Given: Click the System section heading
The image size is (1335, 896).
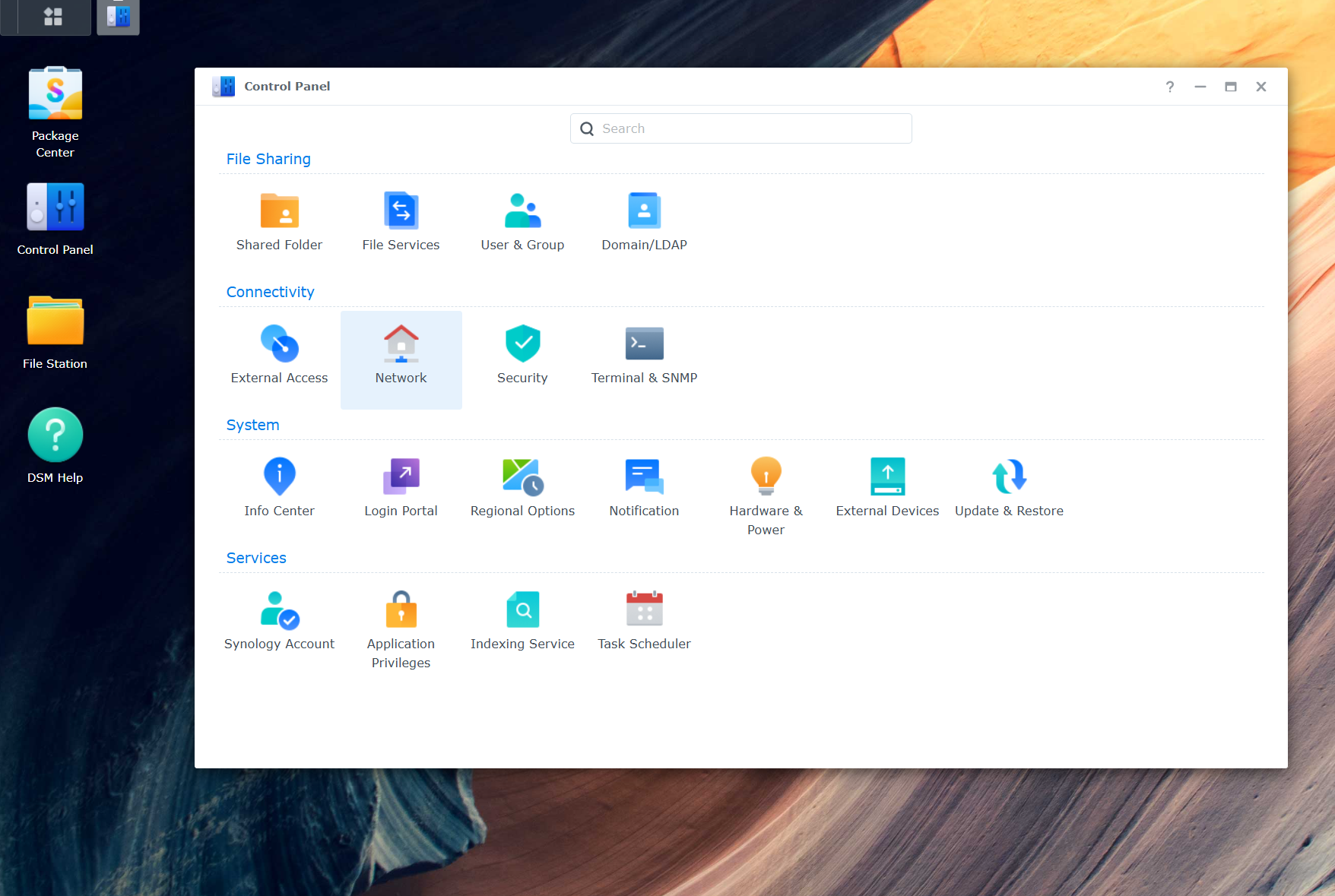Looking at the screenshot, I should (252, 425).
